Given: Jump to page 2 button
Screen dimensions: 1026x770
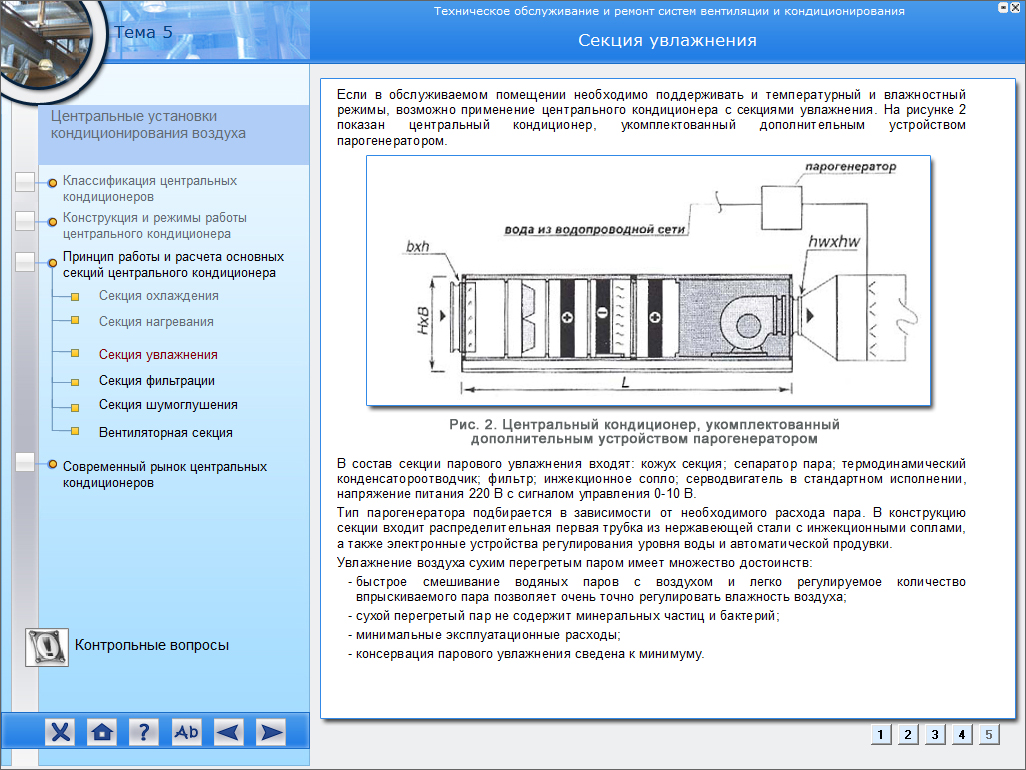Looking at the screenshot, I should pyautogui.click(x=907, y=735).
